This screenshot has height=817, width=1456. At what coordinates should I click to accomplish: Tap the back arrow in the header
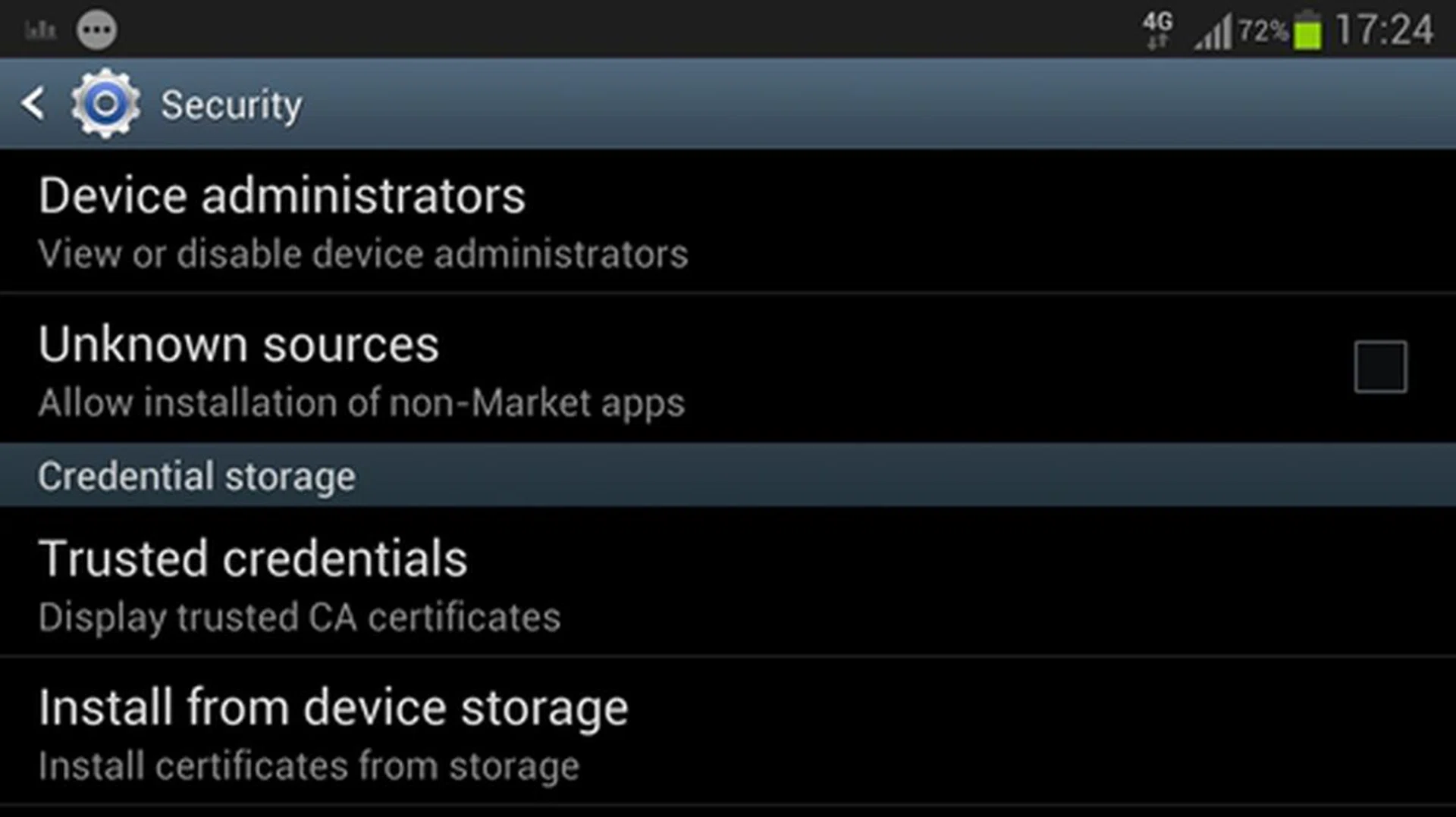point(33,104)
